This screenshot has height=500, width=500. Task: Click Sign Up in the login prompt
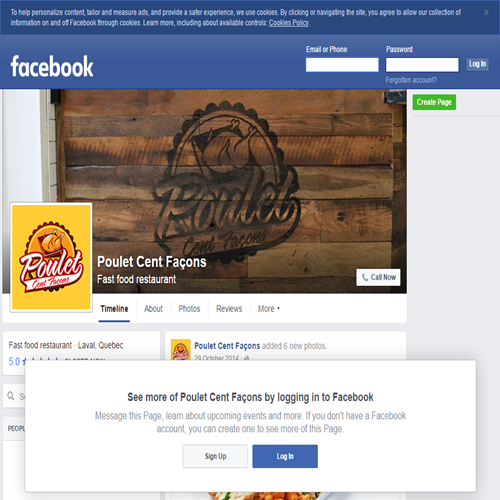215,456
